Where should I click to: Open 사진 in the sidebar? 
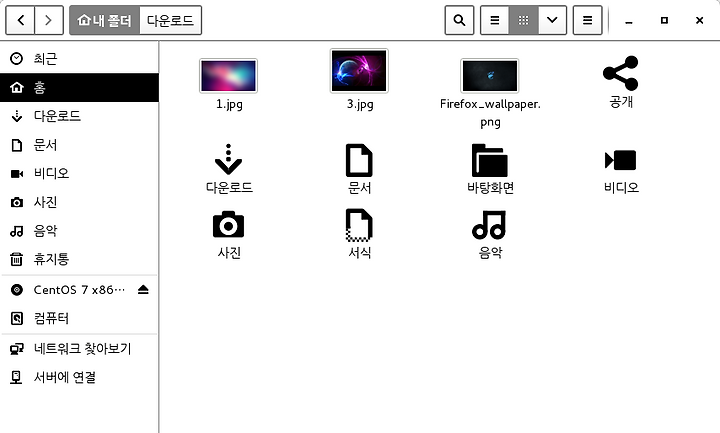pyautogui.click(x=79, y=202)
